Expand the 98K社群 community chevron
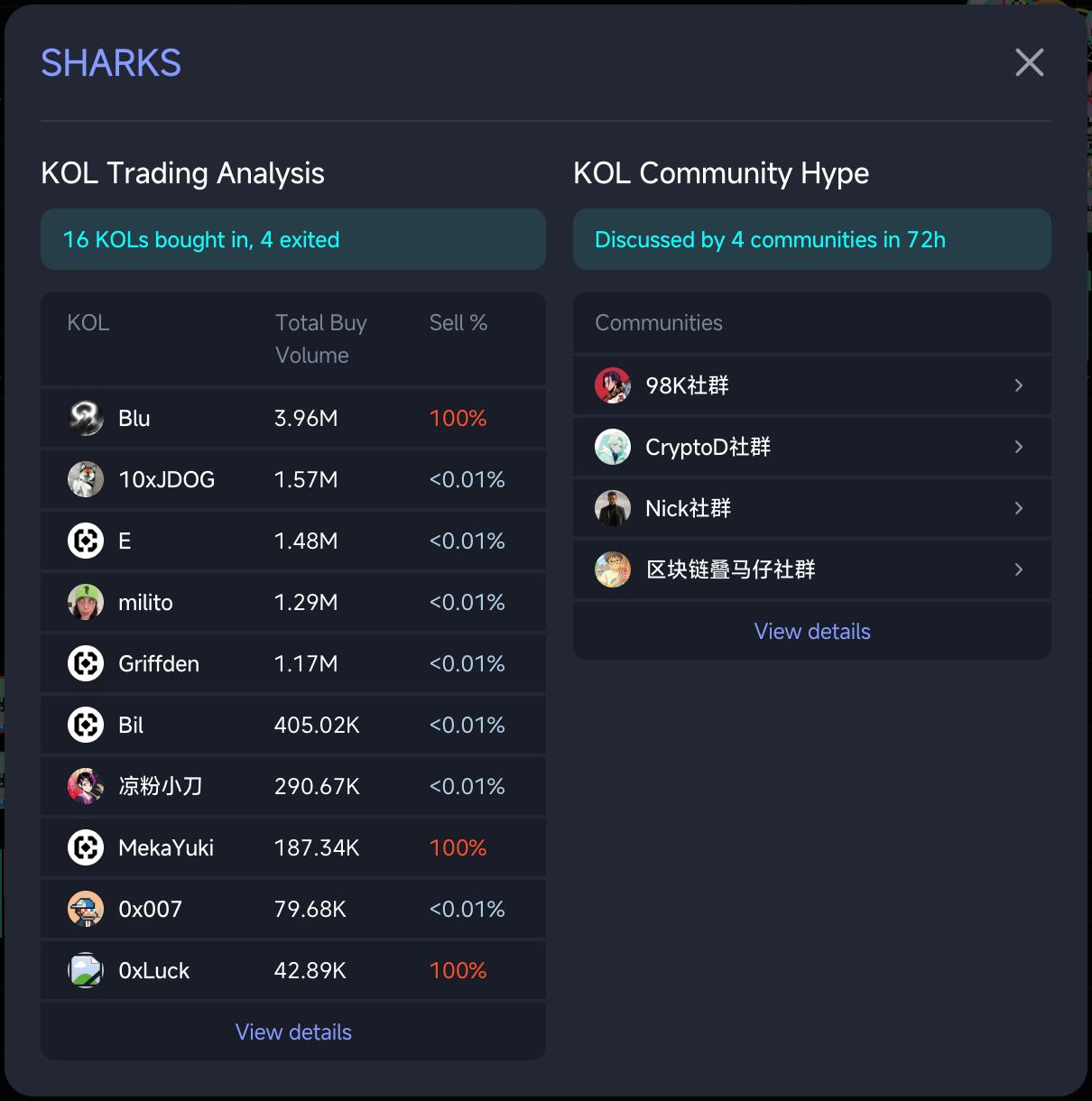Image resolution: width=1092 pixels, height=1101 pixels. tap(1019, 385)
